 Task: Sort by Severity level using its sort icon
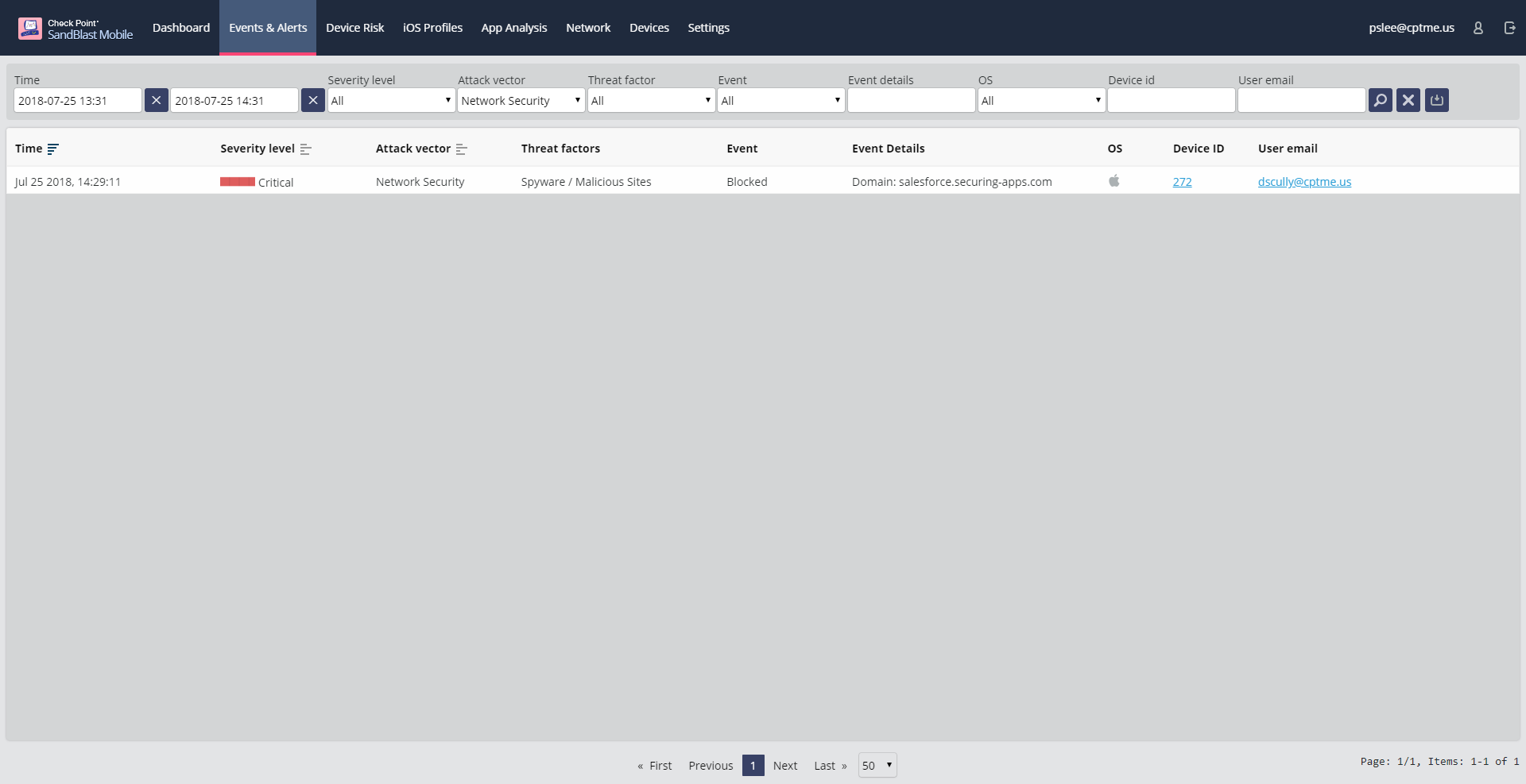coord(306,149)
